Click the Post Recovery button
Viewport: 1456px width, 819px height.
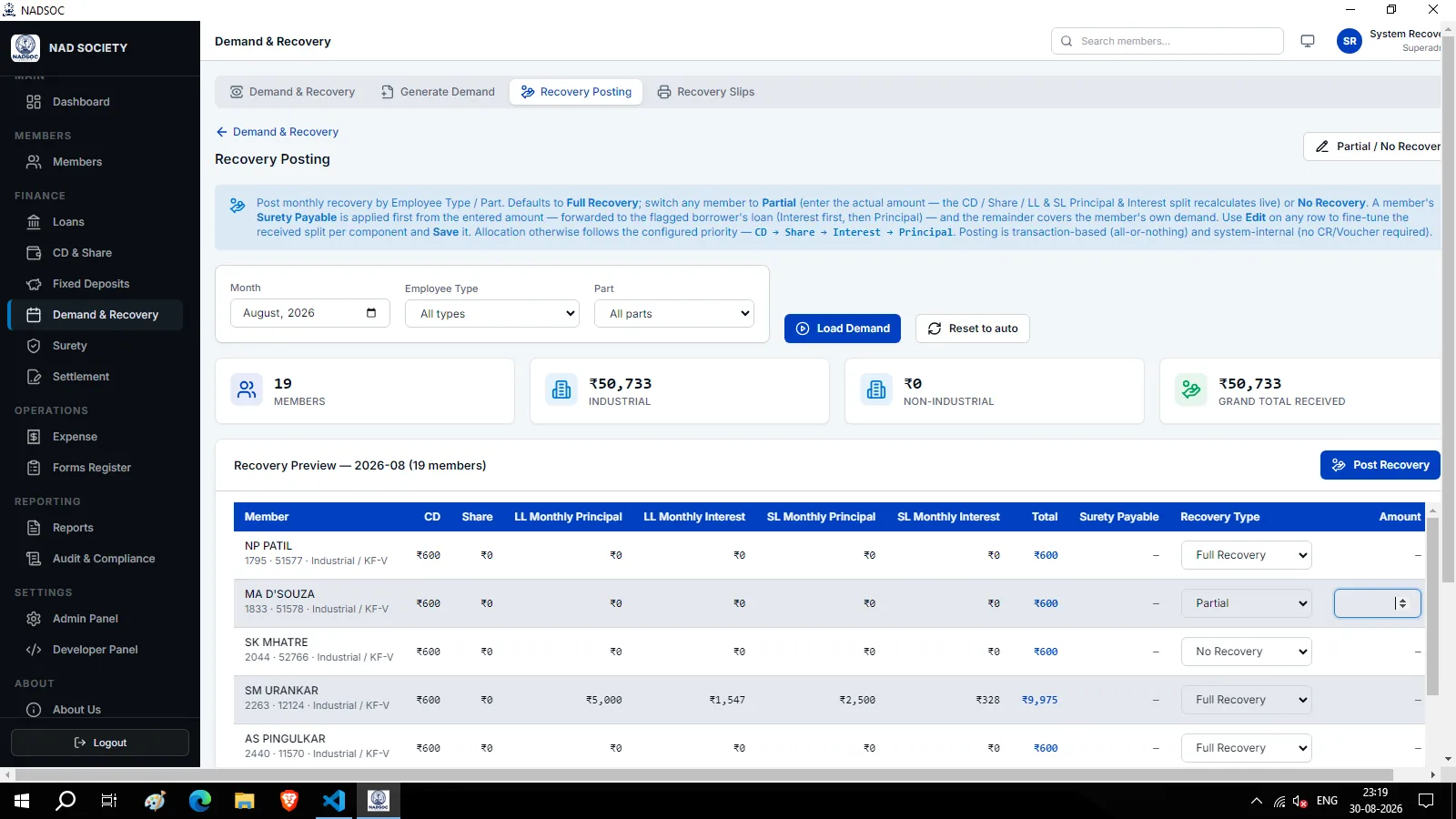coord(1380,465)
